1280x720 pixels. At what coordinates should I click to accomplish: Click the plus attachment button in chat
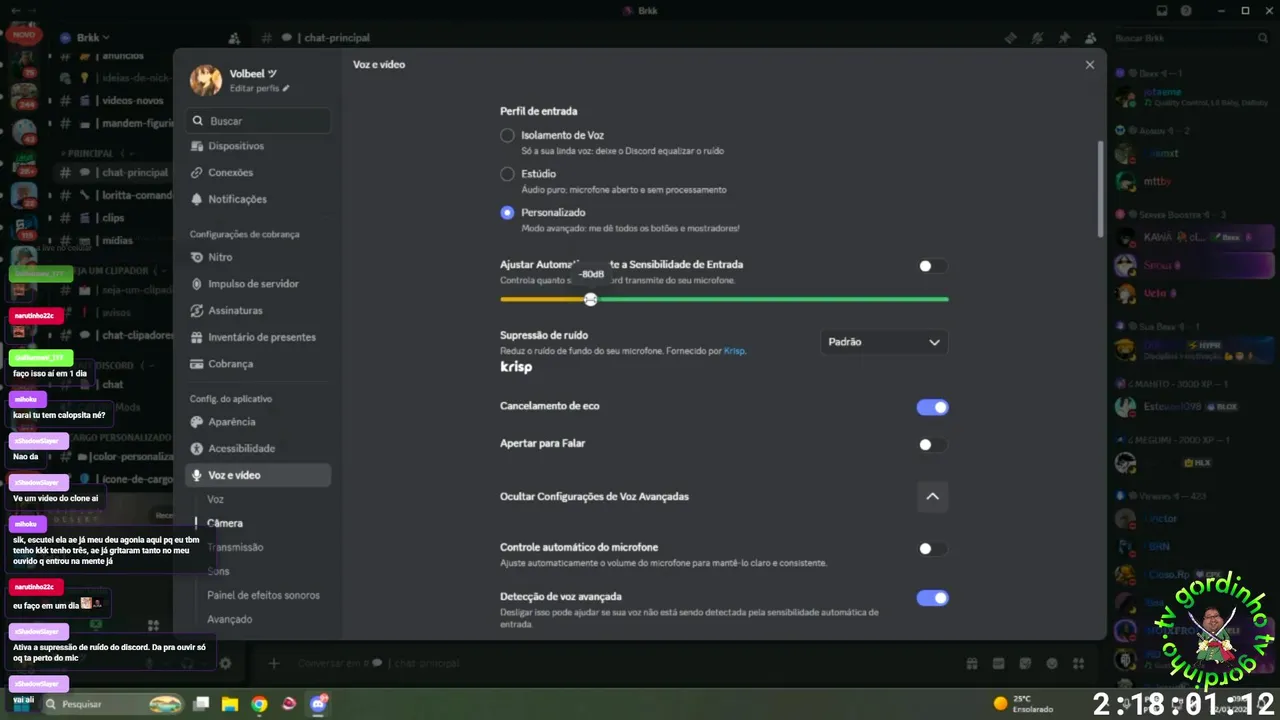pyautogui.click(x=274, y=663)
